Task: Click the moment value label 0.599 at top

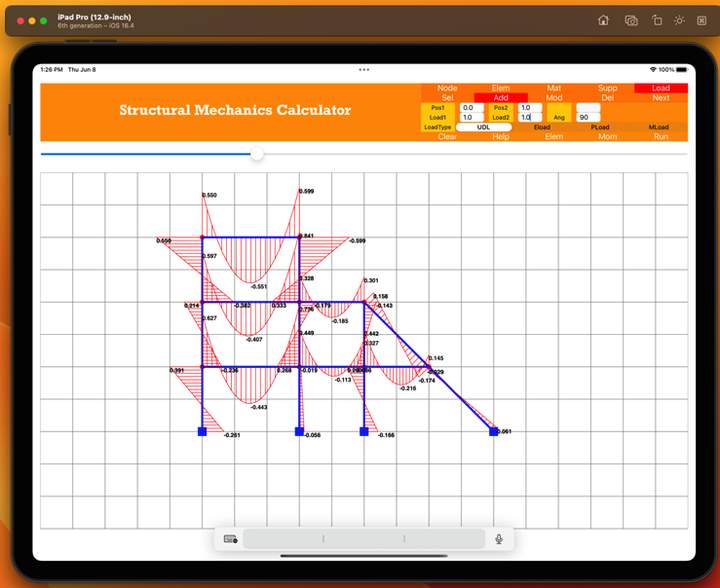Action: 306,191
